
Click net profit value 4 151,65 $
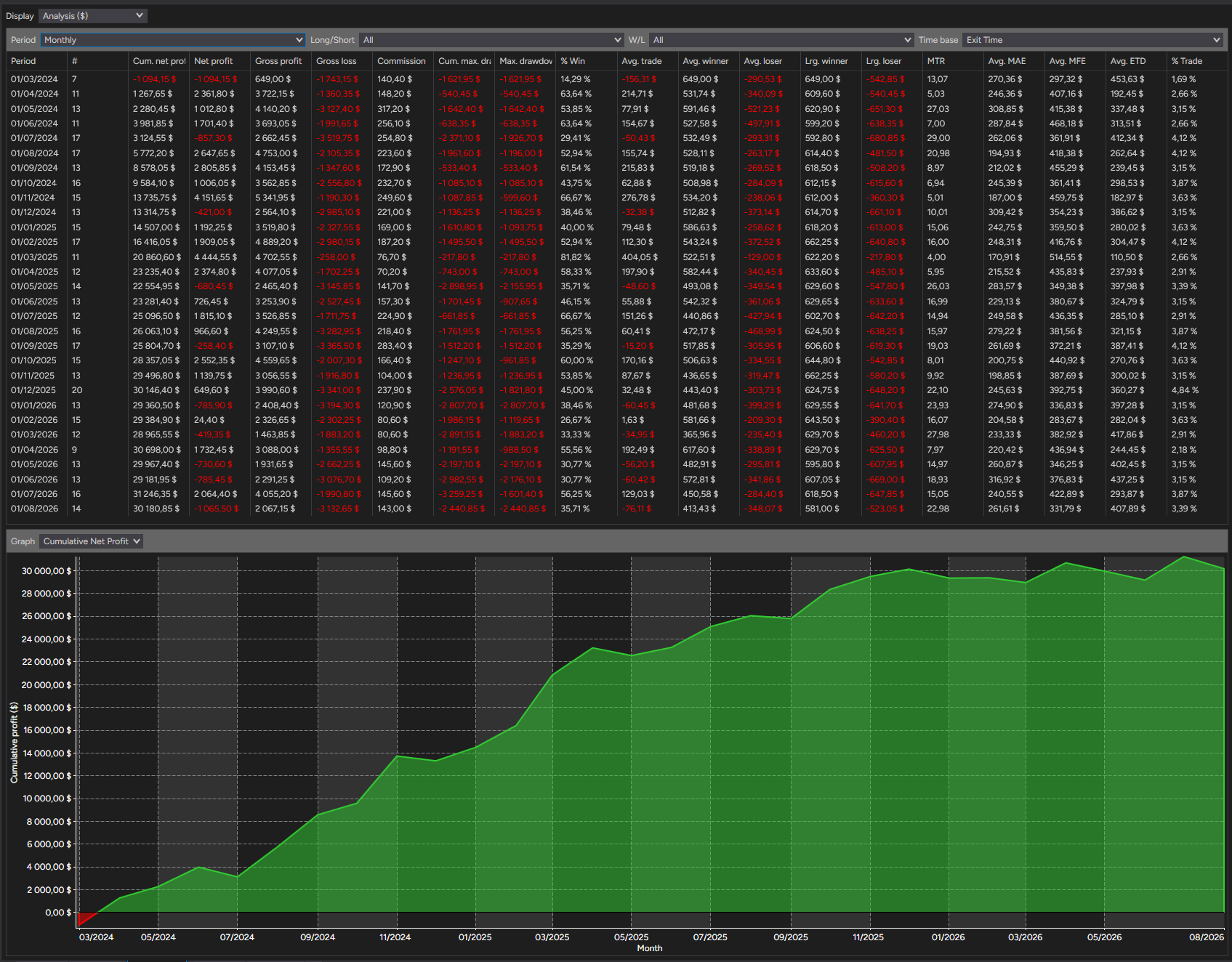214,198
